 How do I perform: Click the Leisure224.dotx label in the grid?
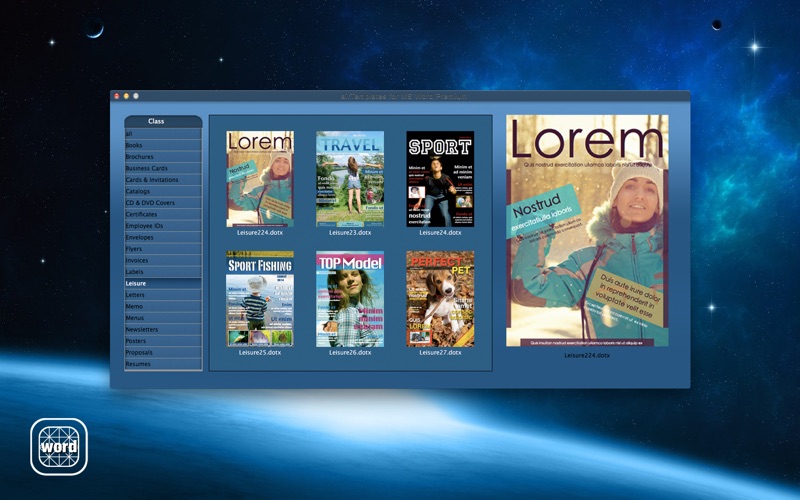point(260,233)
